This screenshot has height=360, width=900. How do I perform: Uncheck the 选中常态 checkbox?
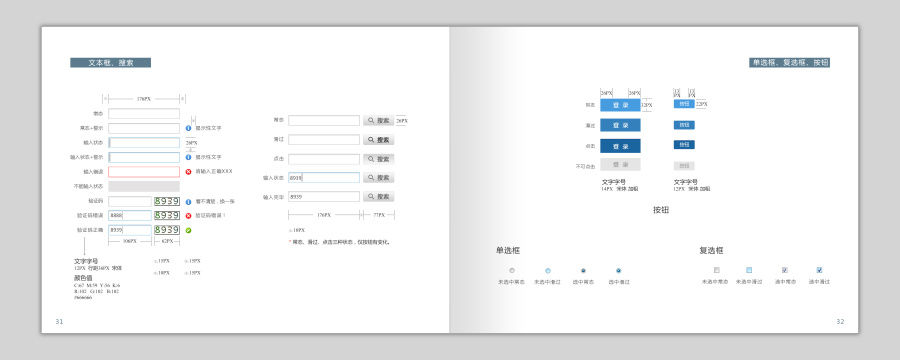point(785,270)
